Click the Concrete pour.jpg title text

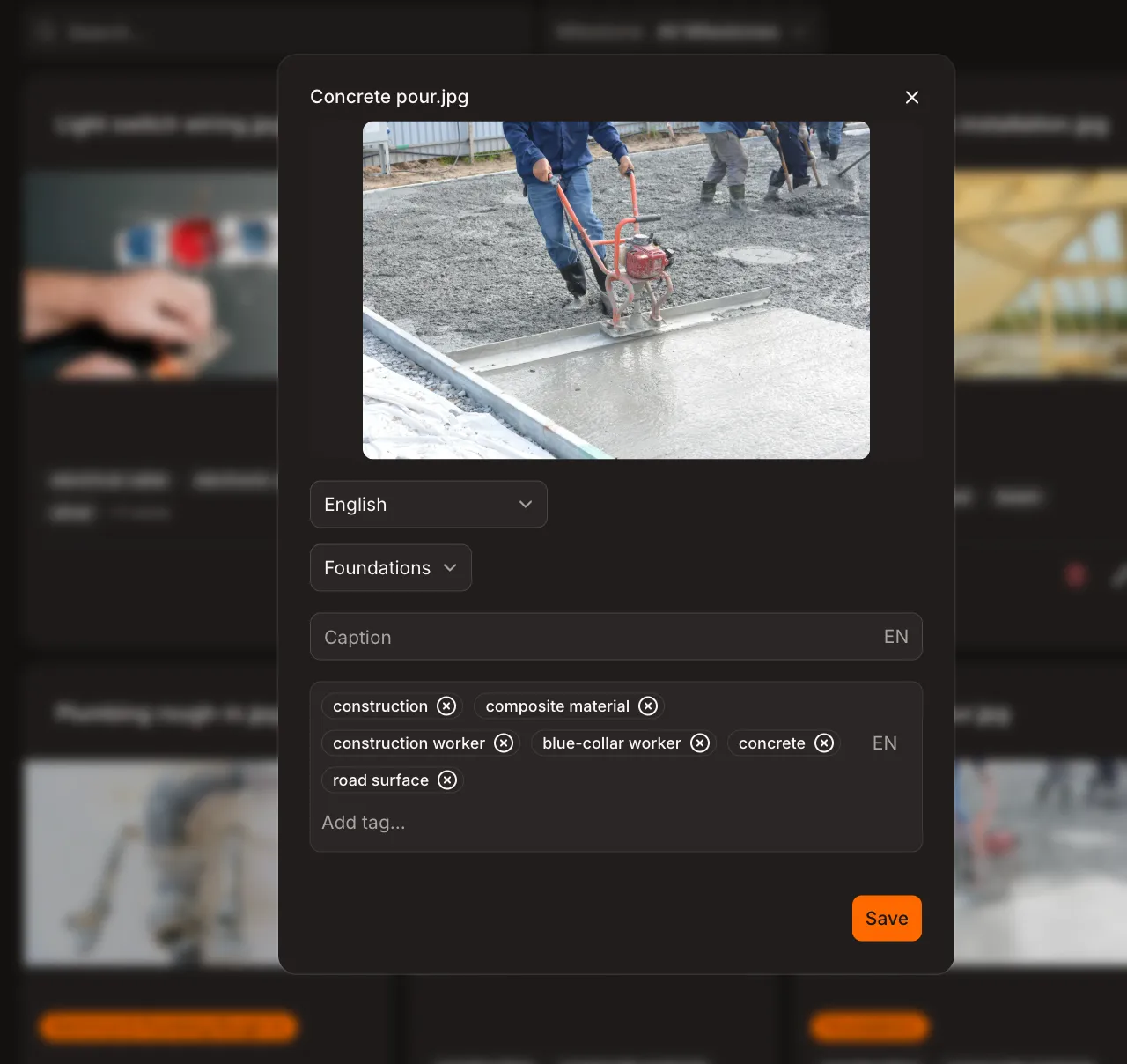(389, 97)
